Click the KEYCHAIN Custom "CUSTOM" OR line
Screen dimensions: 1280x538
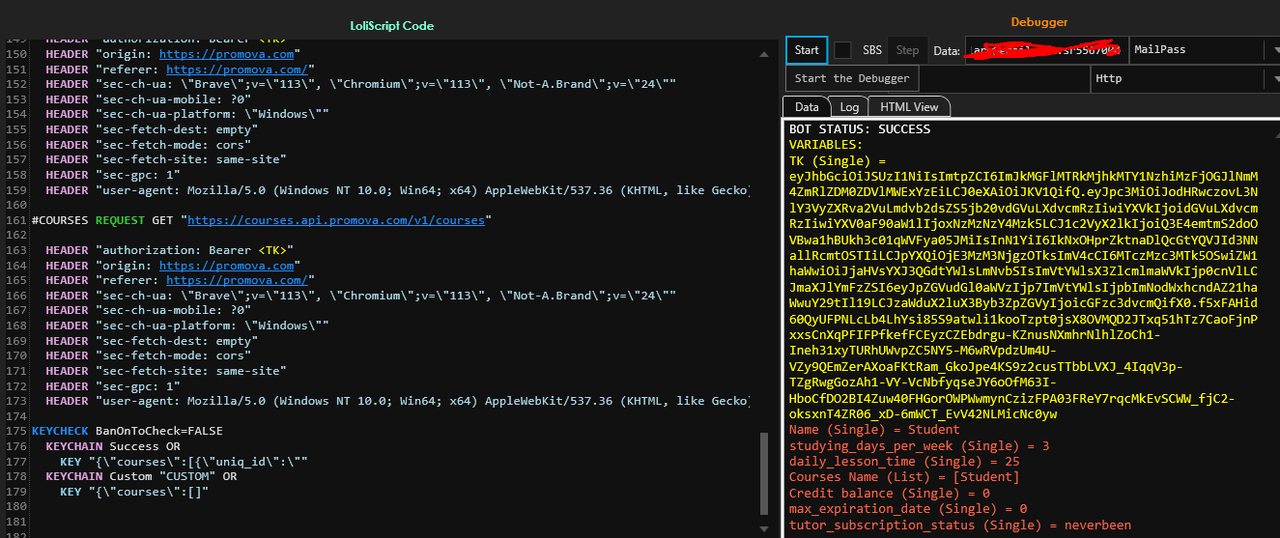click(141, 476)
